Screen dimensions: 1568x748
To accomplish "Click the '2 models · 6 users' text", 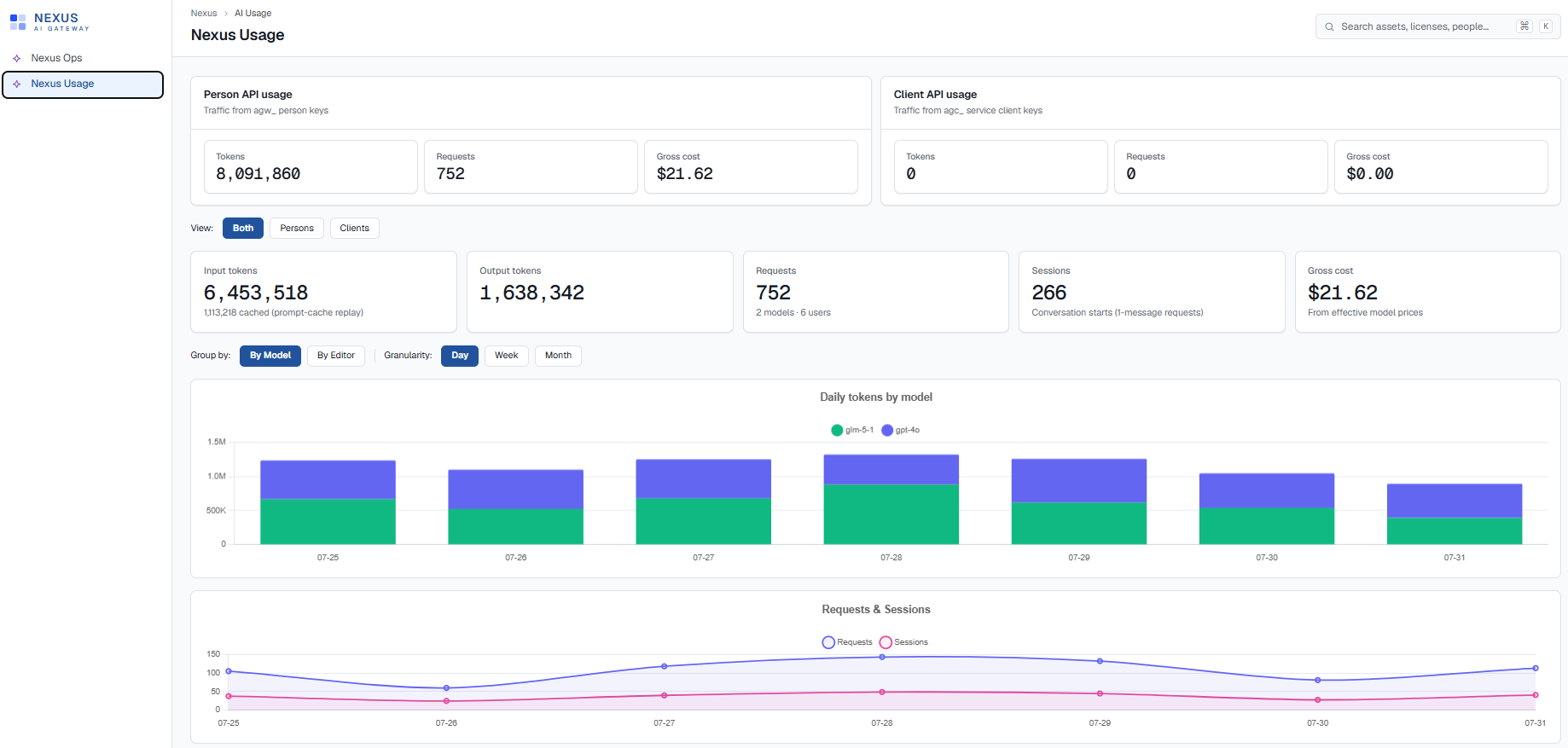I will click(x=793, y=313).
